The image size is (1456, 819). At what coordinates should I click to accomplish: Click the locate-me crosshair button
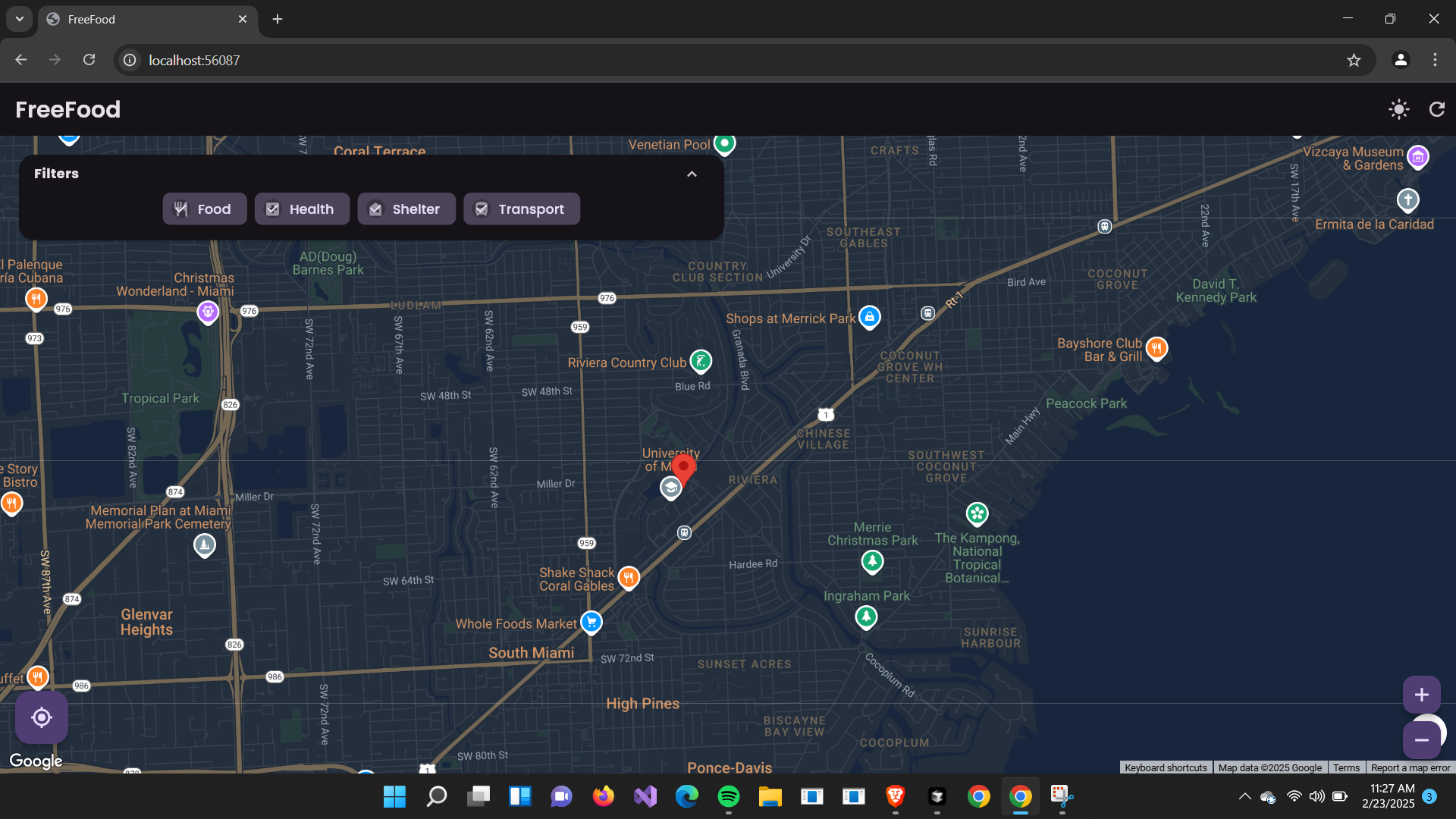click(42, 717)
